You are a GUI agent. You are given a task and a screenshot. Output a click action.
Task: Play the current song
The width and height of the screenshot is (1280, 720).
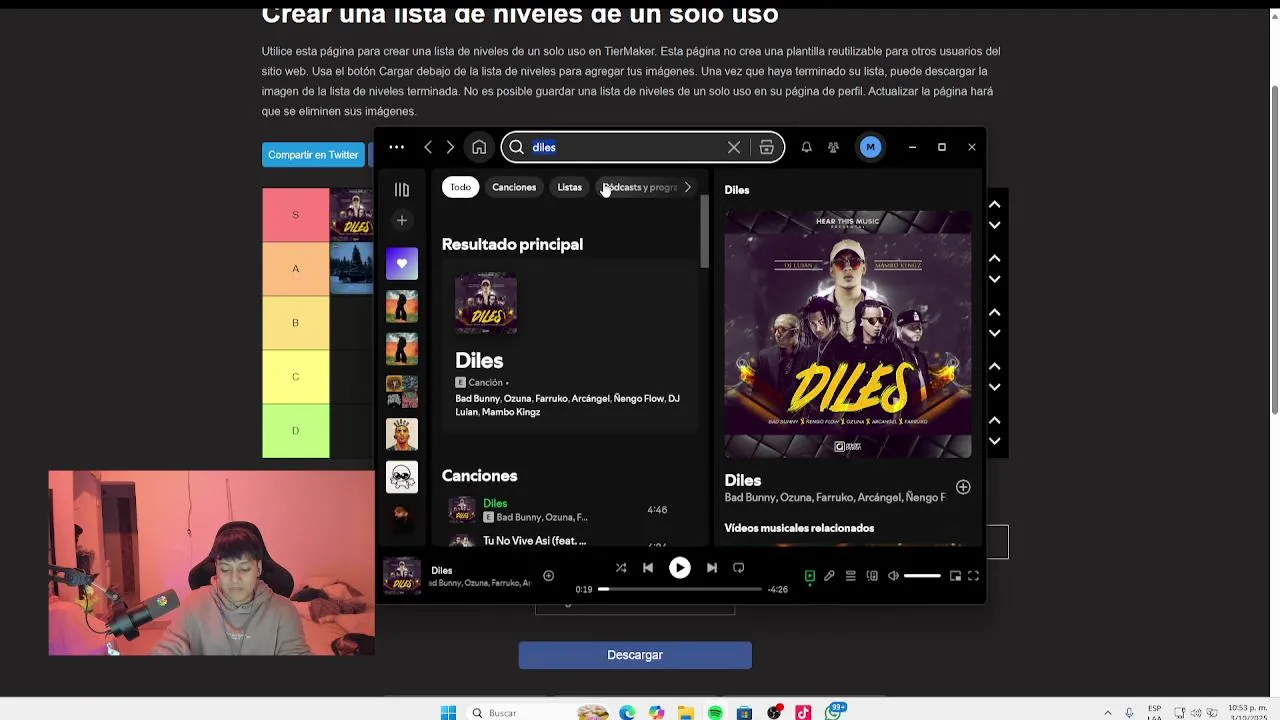tap(679, 568)
